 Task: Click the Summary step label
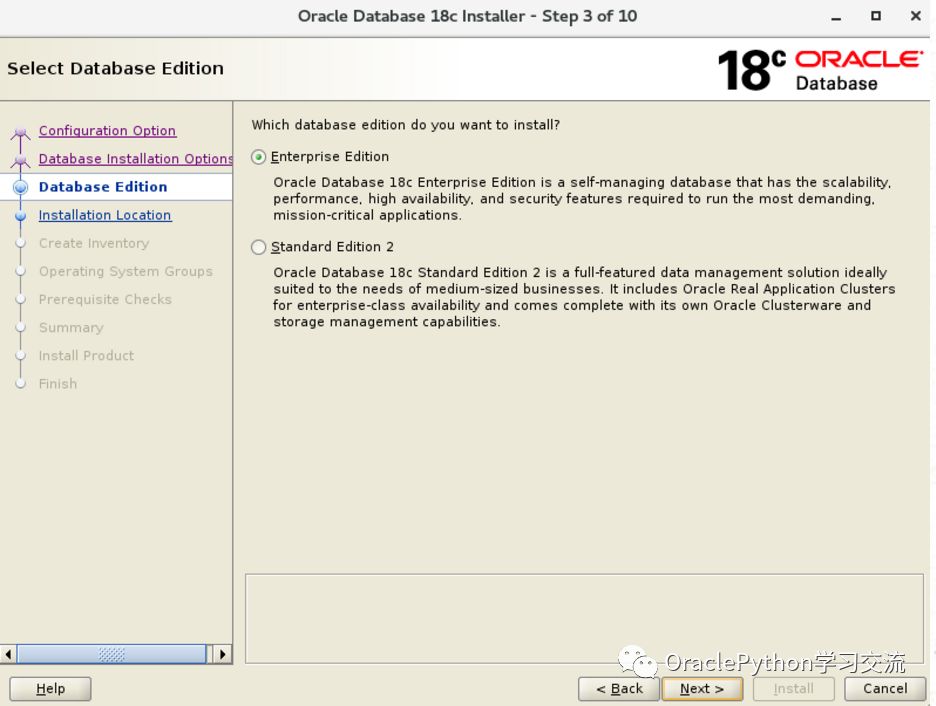pyautogui.click(x=71, y=328)
